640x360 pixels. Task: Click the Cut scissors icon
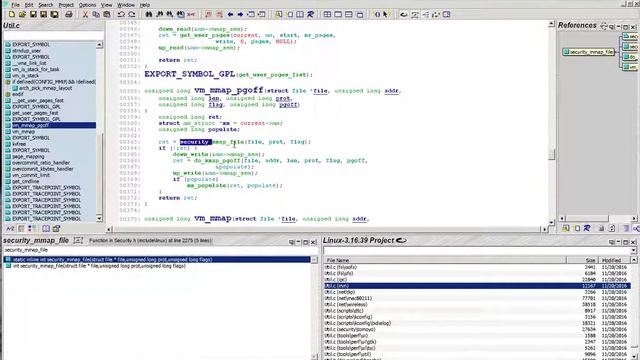85,14
